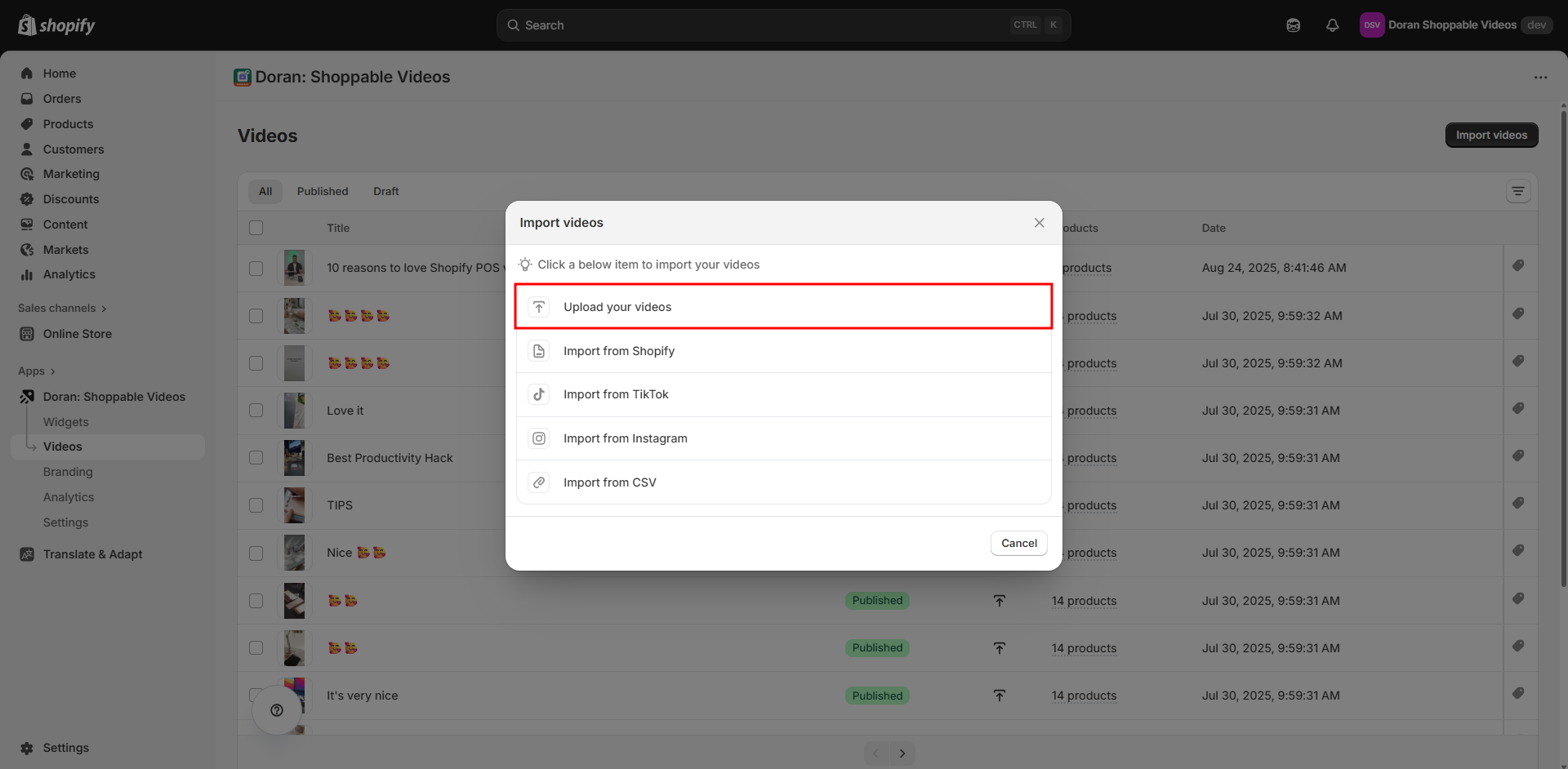The height and width of the screenshot is (769, 1568).
Task: Go to next page of videos
Action: (x=902, y=753)
